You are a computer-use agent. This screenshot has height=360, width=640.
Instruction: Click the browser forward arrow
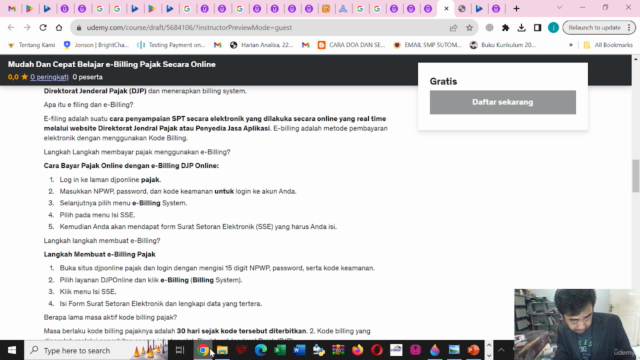point(27,28)
